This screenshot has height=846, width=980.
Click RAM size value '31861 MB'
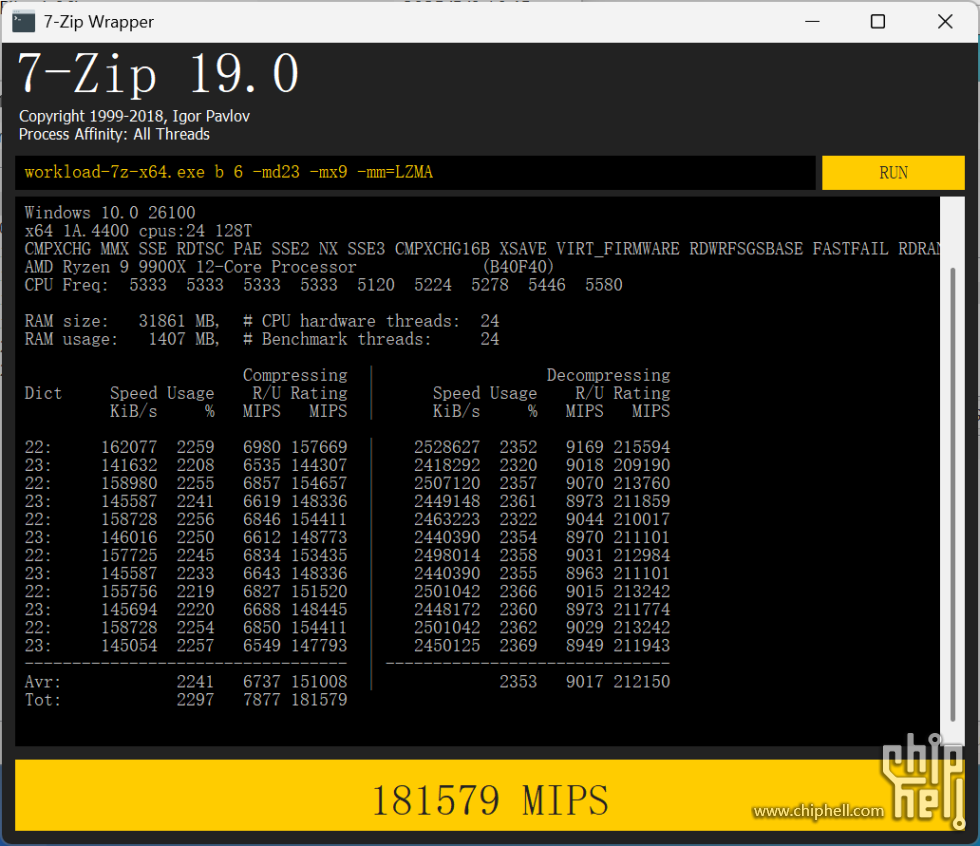179,321
